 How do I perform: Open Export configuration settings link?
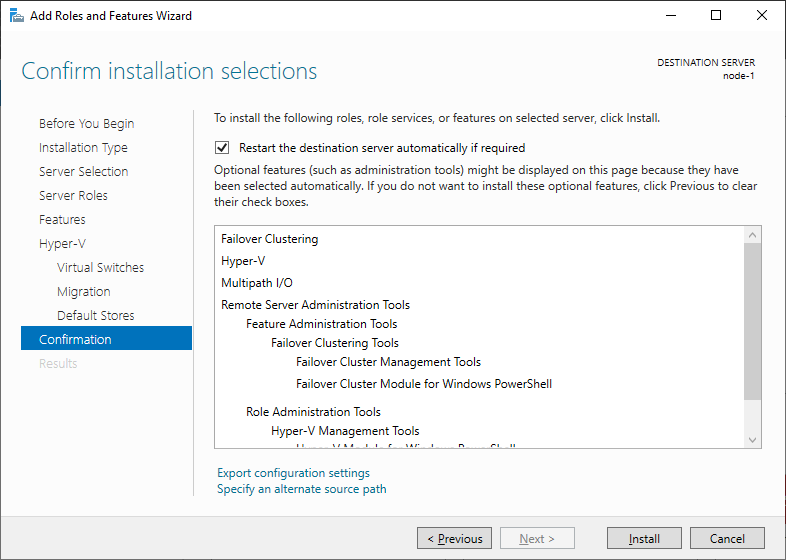293,473
